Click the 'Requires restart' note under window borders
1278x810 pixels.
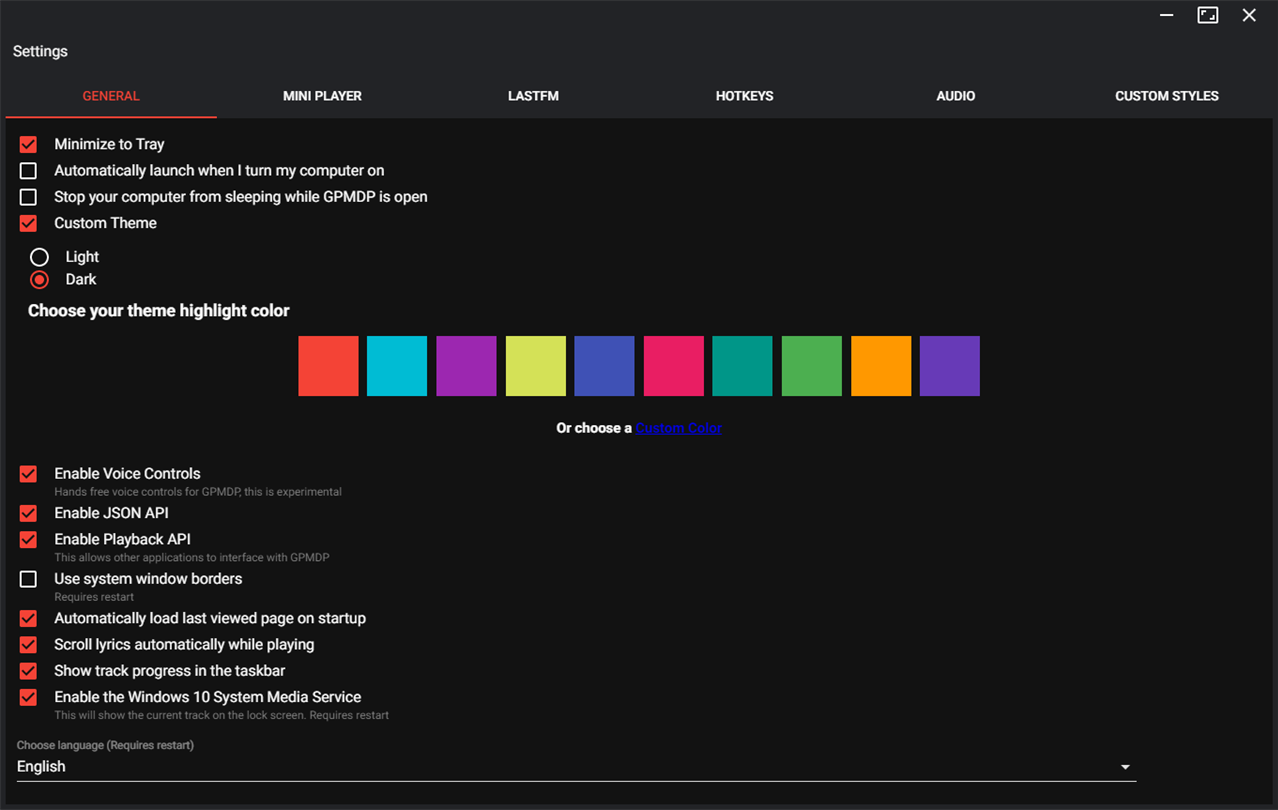[x=94, y=597]
